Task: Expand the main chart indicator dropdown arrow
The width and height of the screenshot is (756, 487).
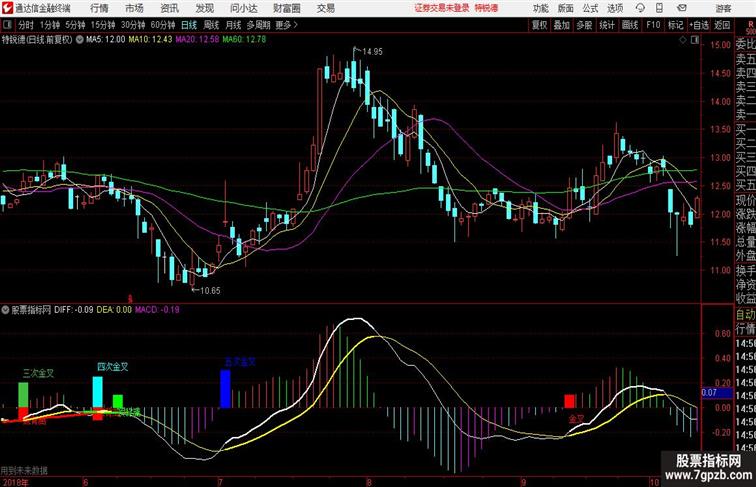Action: [x=80, y=40]
